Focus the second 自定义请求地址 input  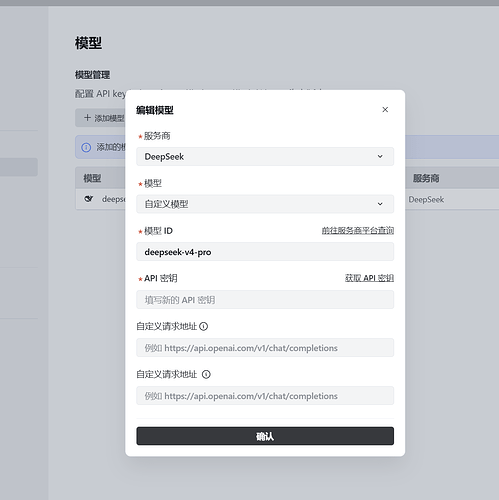[265, 396]
